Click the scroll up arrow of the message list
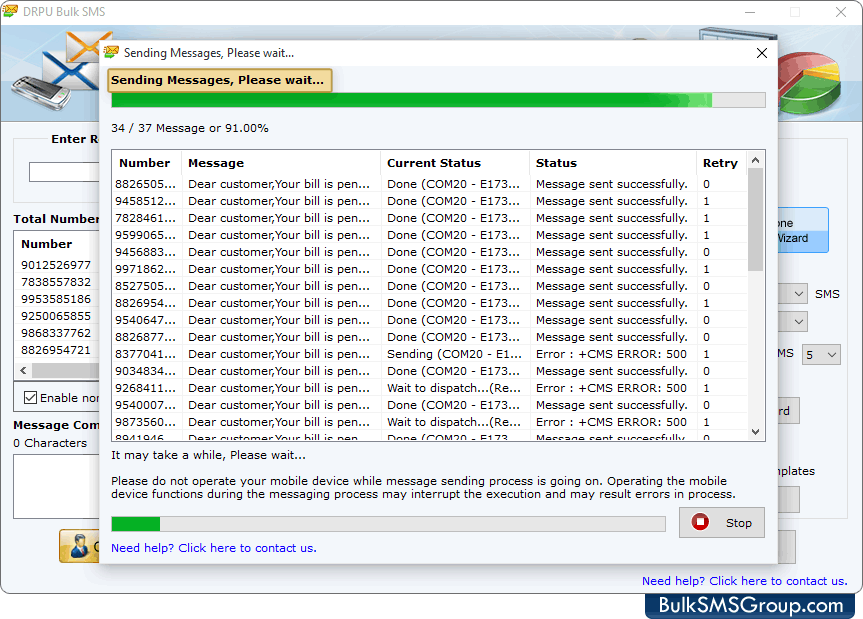863x619 pixels. click(x=755, y=160)
